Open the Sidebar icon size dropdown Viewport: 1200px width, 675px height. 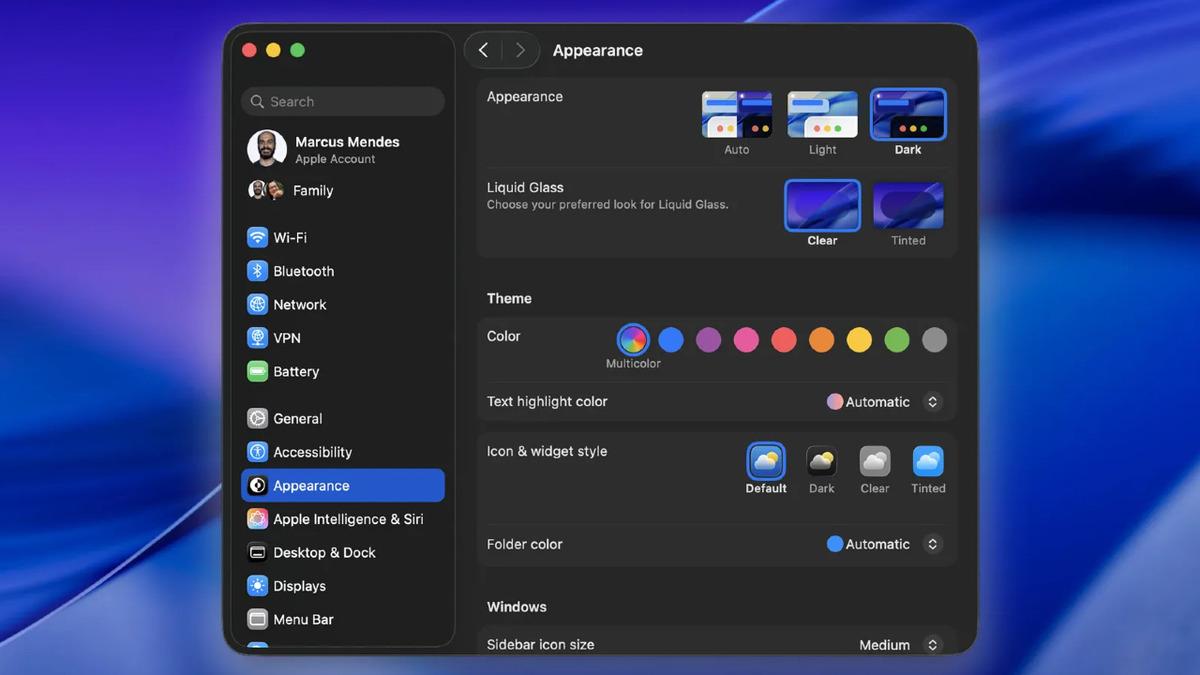pyautogui.click(x=932, y=645)
